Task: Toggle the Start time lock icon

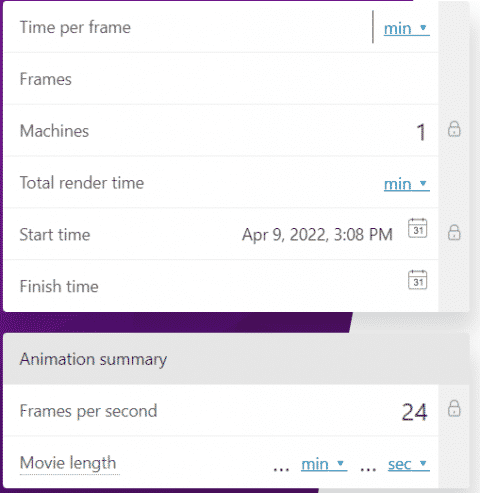Action: [454, 232]
